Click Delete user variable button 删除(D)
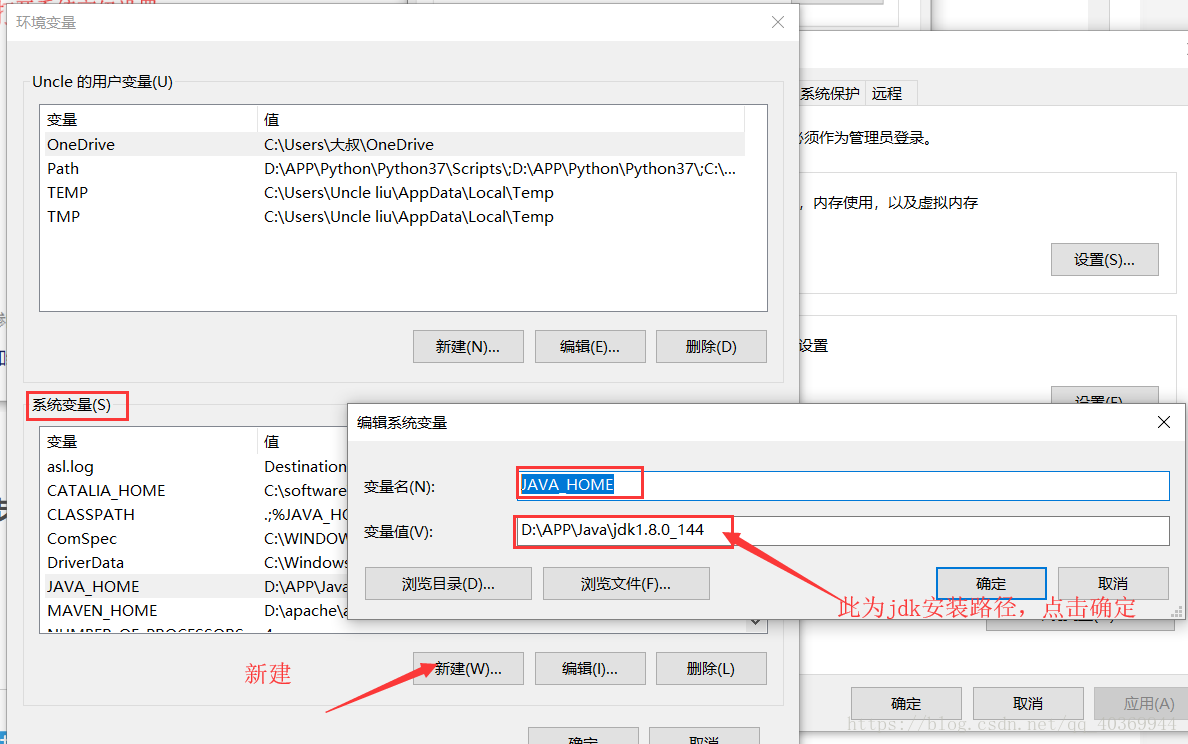Viewport: 1188px width, 744px height. coord(711,347)
